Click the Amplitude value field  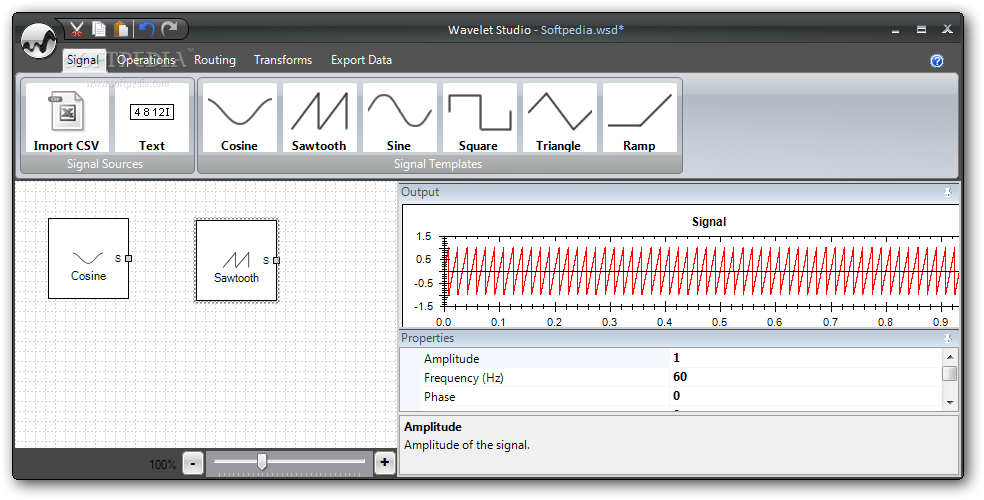[806, 358]
